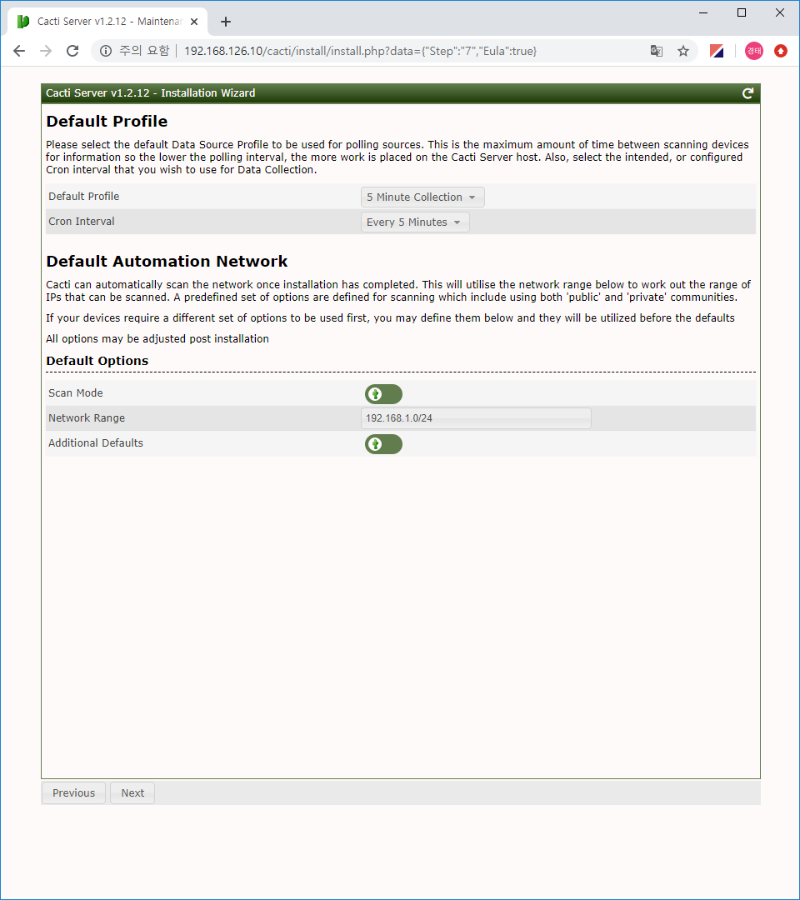Screen dimensions: 800x900
Task: Toggle the Scan Mode switch
Action: coord(383,394)
